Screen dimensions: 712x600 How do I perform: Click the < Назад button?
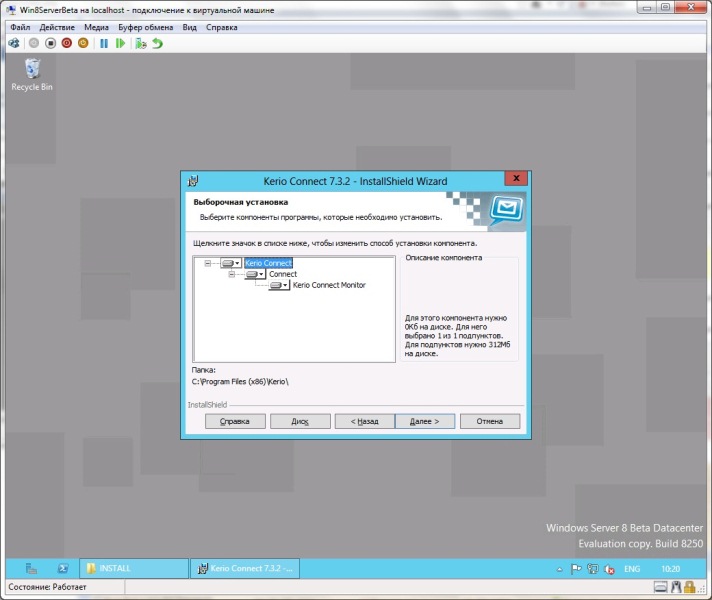pyautogui.click(x=364, y=421)
